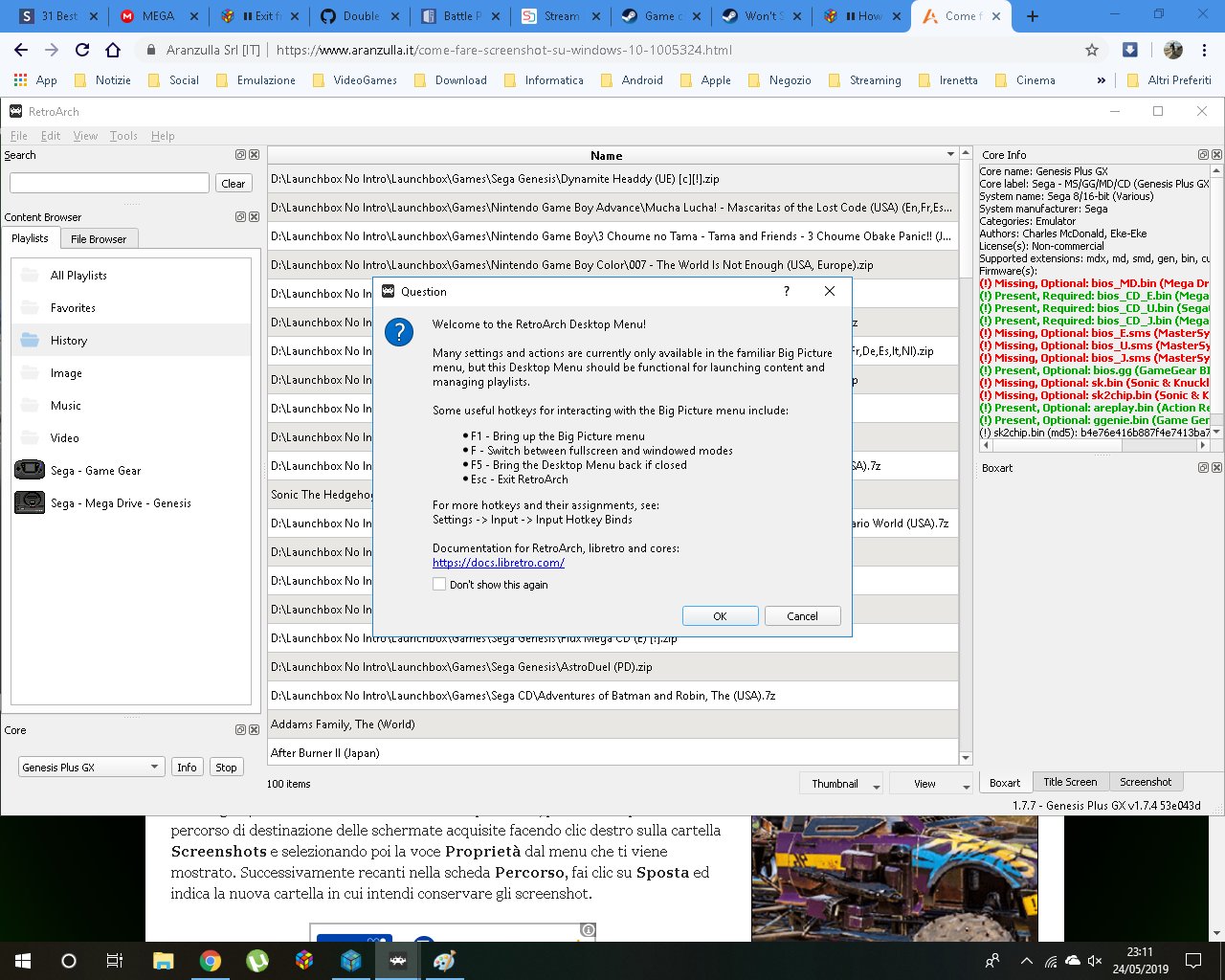The image size is (1225, 980).
Task: Confirm the dialog with OK
Action: point(720,616)
